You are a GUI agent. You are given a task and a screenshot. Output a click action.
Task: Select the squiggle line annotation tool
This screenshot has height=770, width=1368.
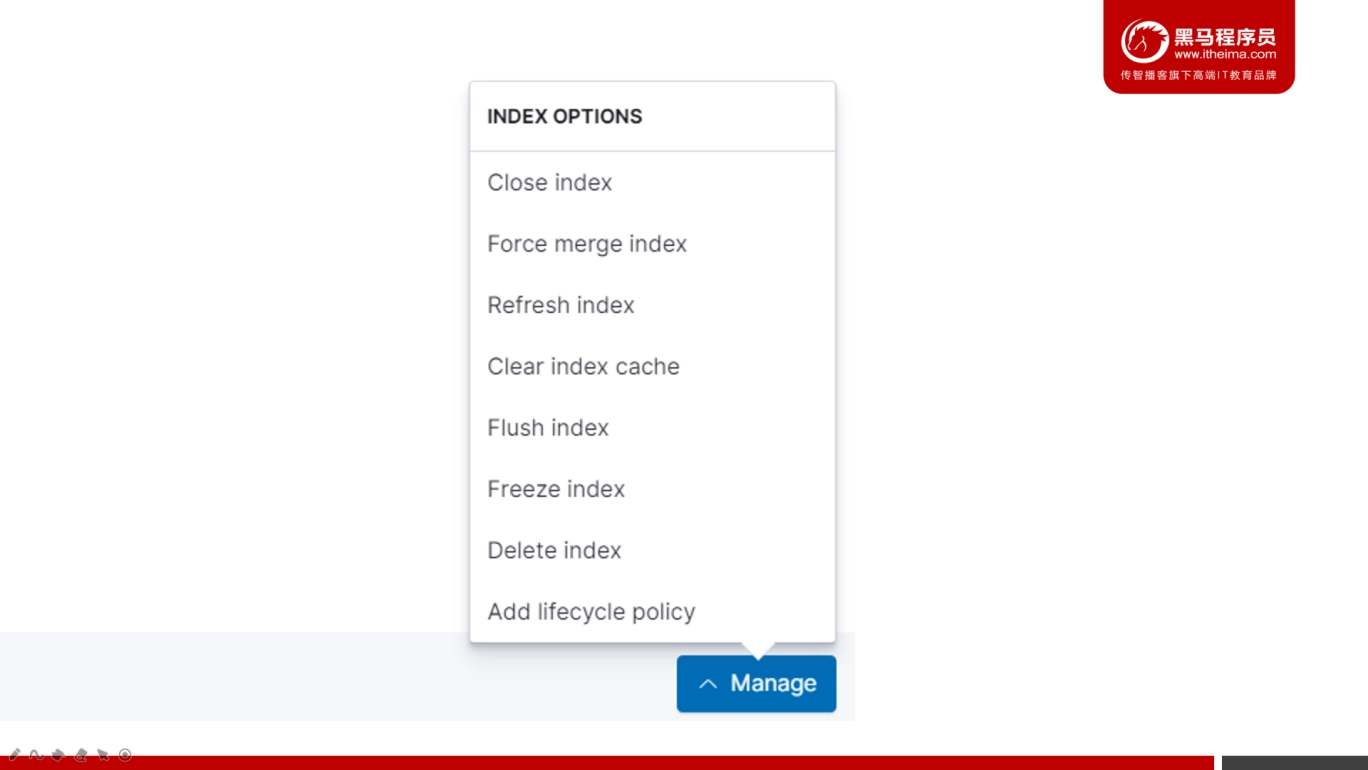point(37,755)
